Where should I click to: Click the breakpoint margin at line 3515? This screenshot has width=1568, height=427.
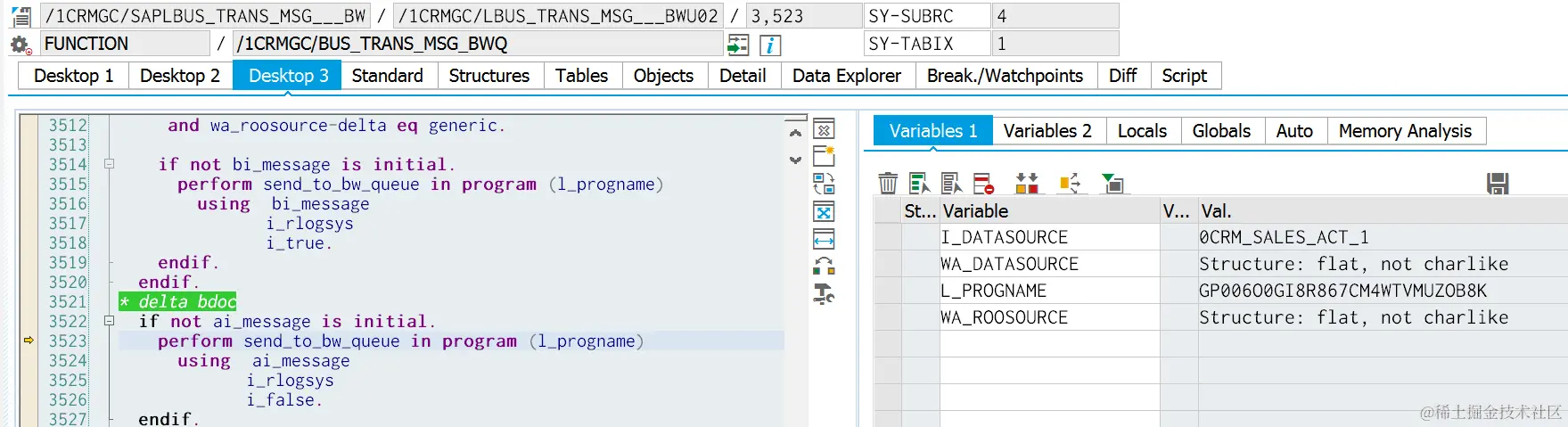pyautogui.click(x=29, y=184)
